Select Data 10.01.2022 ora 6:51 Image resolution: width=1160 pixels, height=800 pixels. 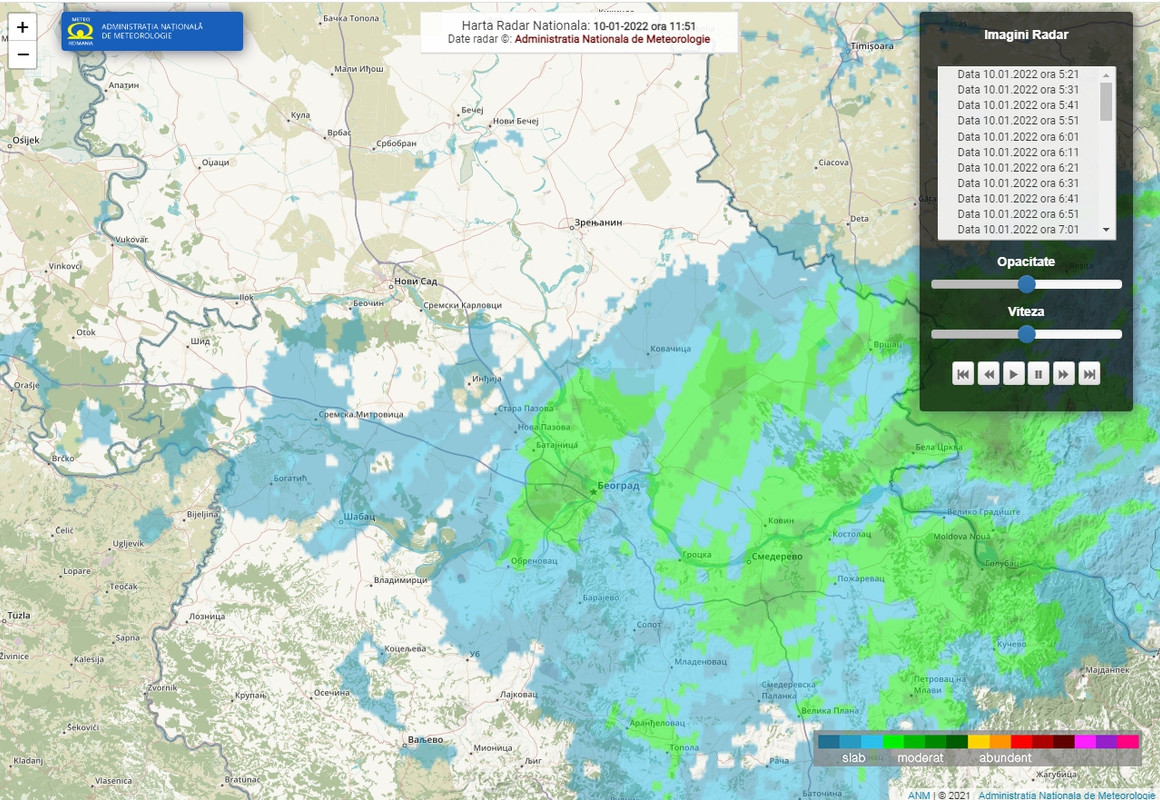(x=1018, y=214)
